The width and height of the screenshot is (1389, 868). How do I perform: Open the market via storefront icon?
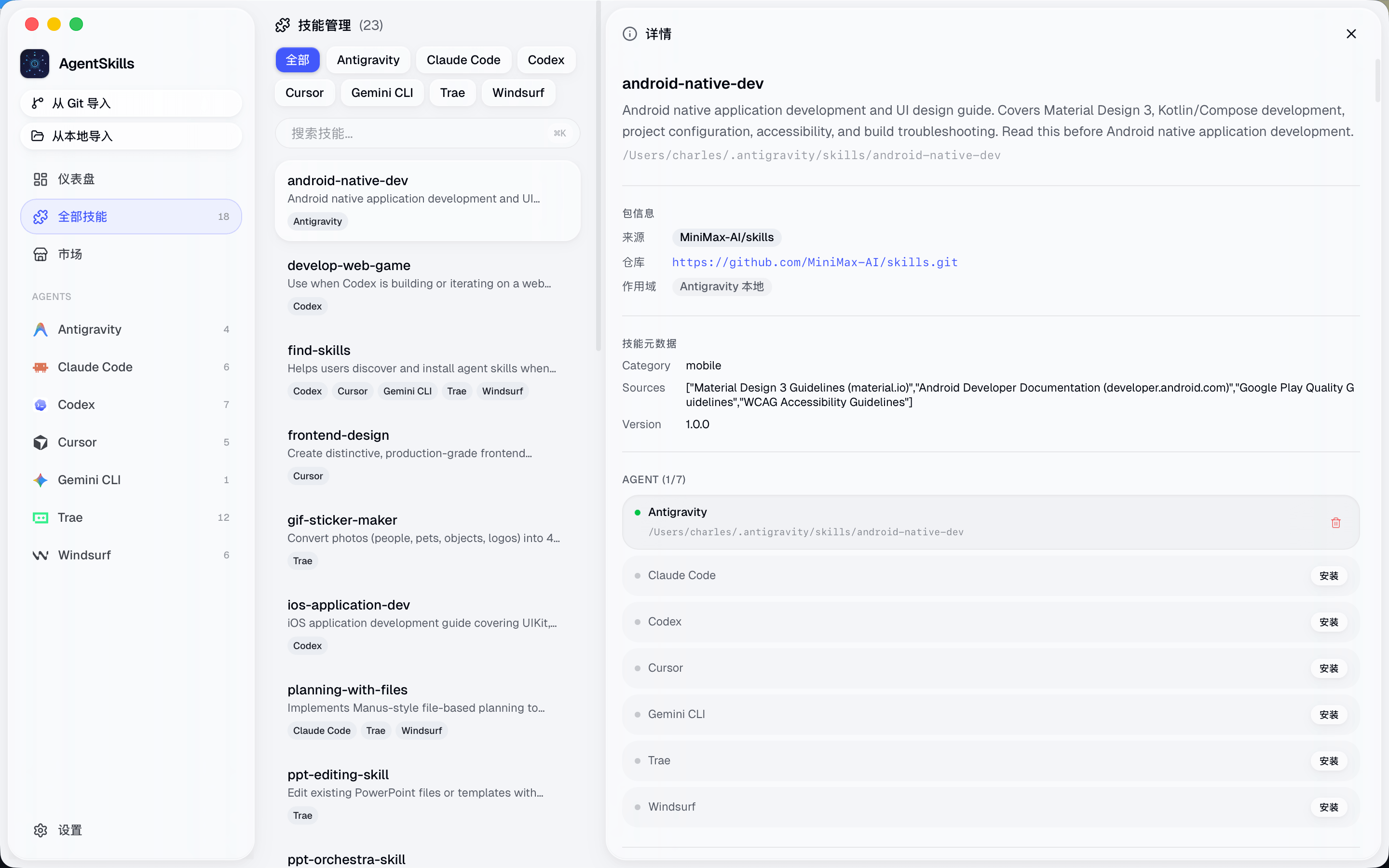pyautogui.click(x=40, y=254)
